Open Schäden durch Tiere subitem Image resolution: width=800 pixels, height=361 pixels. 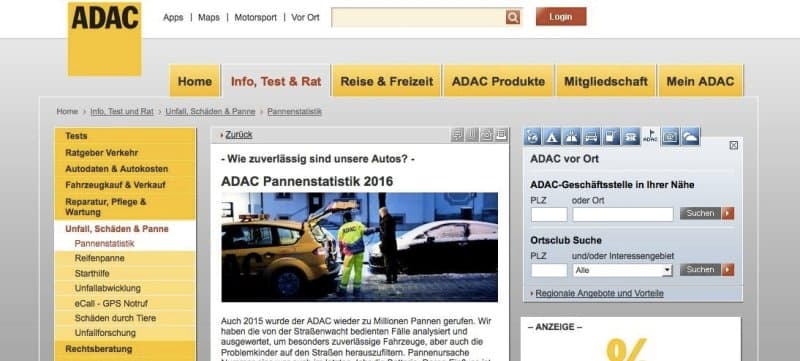[x=125, y=318]
